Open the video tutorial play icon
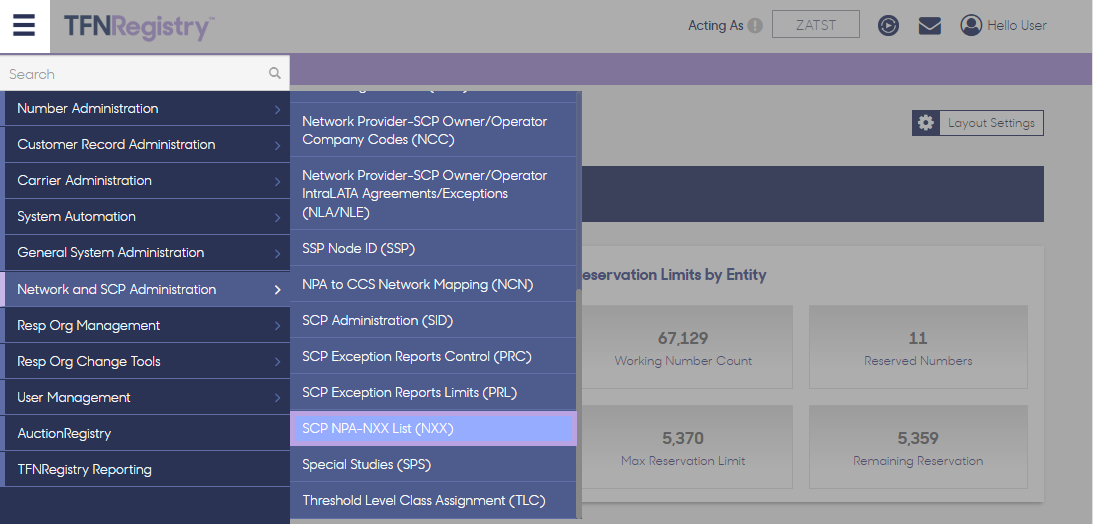 [888, 26]
